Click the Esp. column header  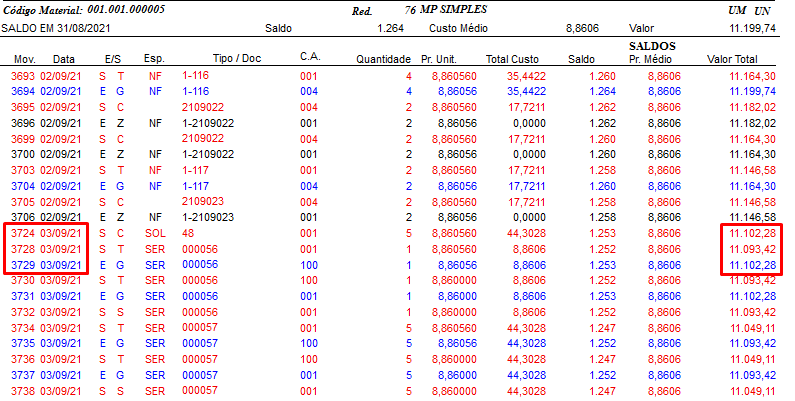click(x=154, y=59)
